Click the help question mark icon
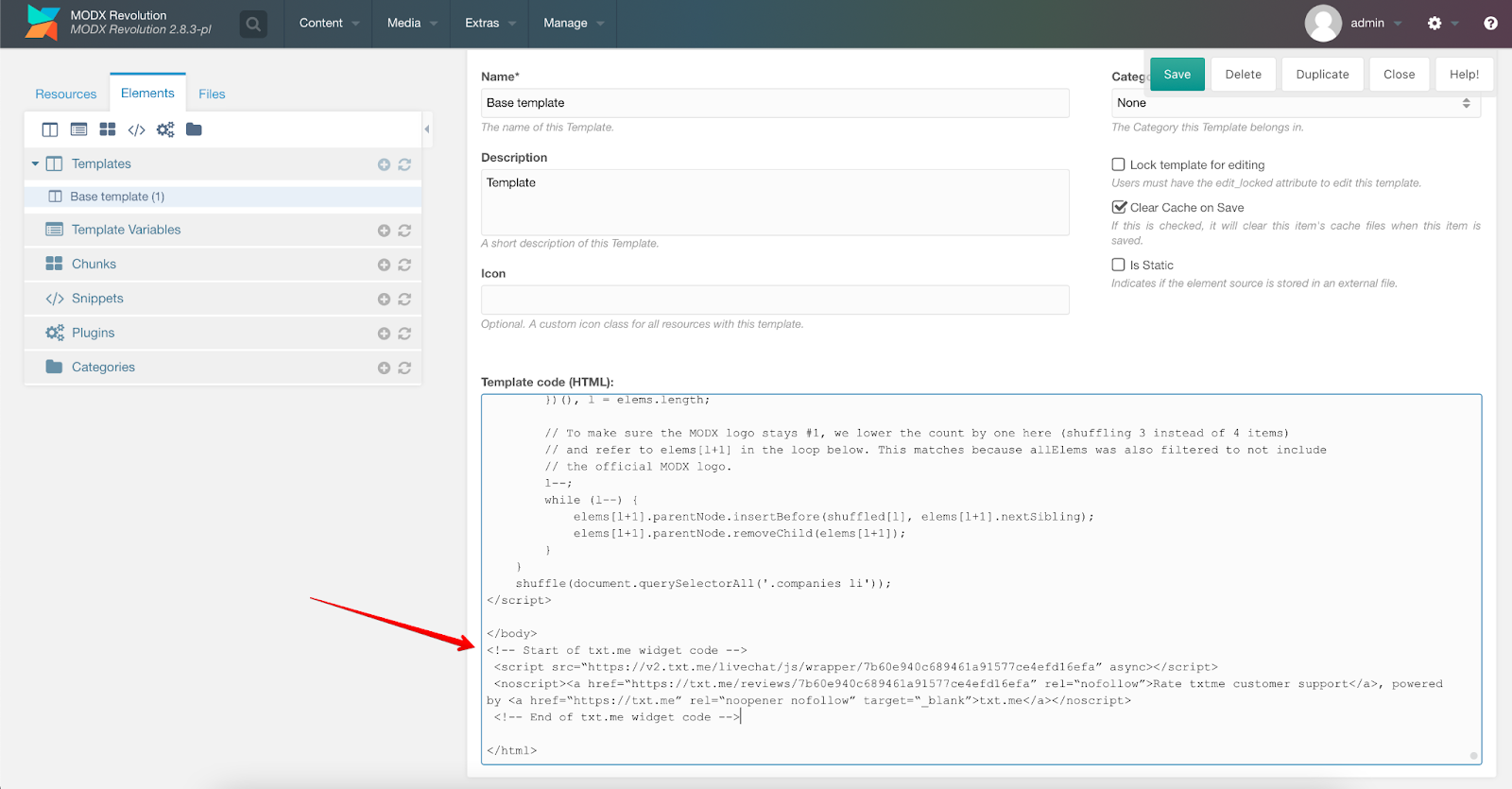 (1490, 24)
